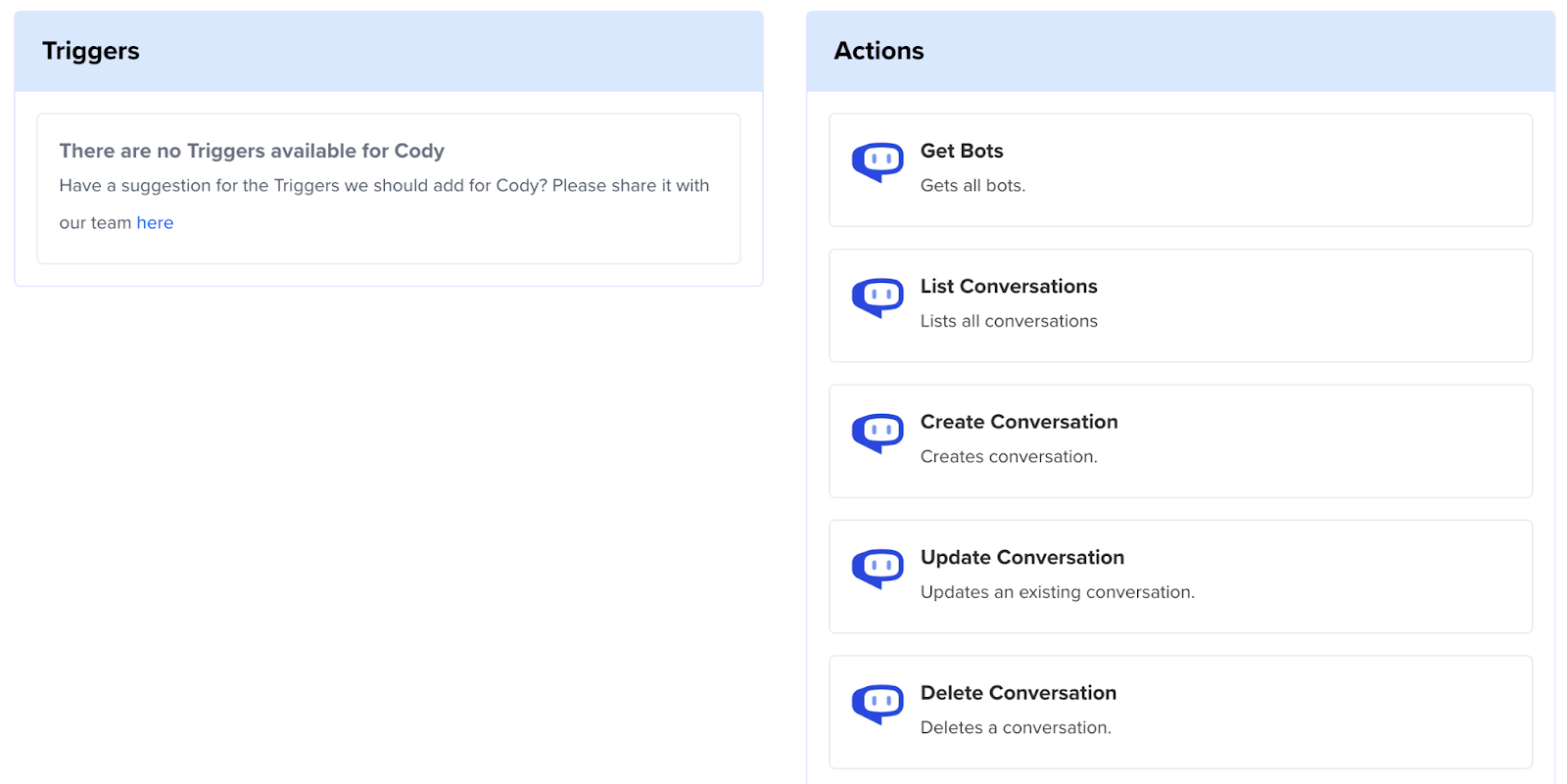The image size is (1567, 784).
Task: Click "There are no Triggers available for Cody"
Action: click(x=252, y=151)
